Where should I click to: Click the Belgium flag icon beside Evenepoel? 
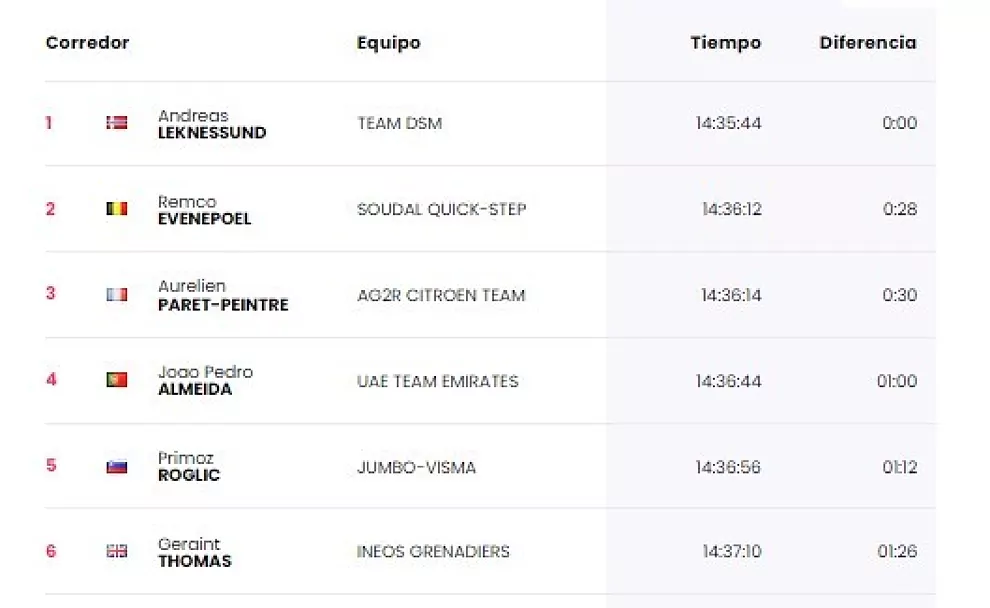[117, 209]
